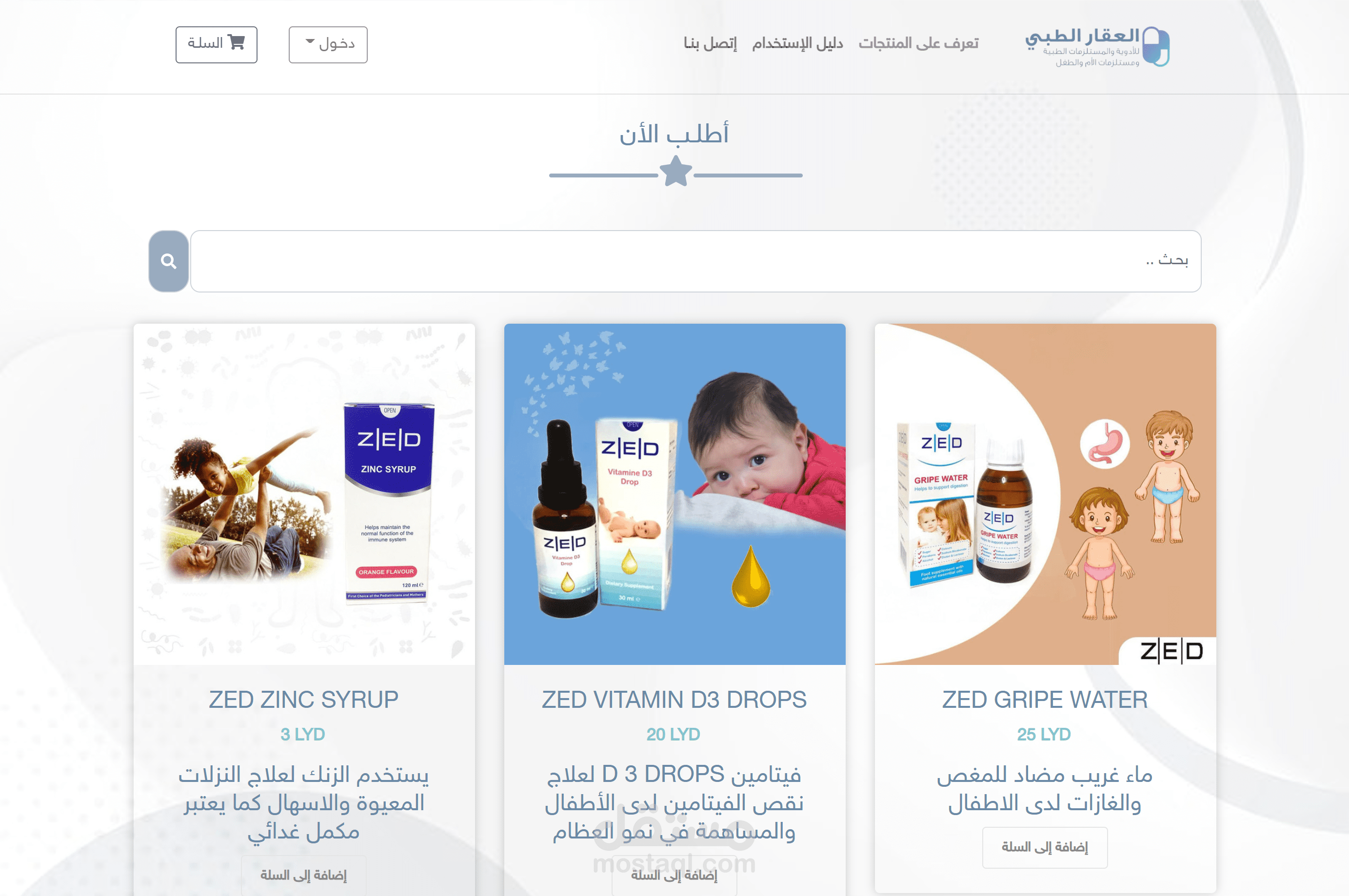Viewport: 1349px width, 896px height.
Task: Open تعرف على المنتجات menu item
Action: [x=918, y=43]
